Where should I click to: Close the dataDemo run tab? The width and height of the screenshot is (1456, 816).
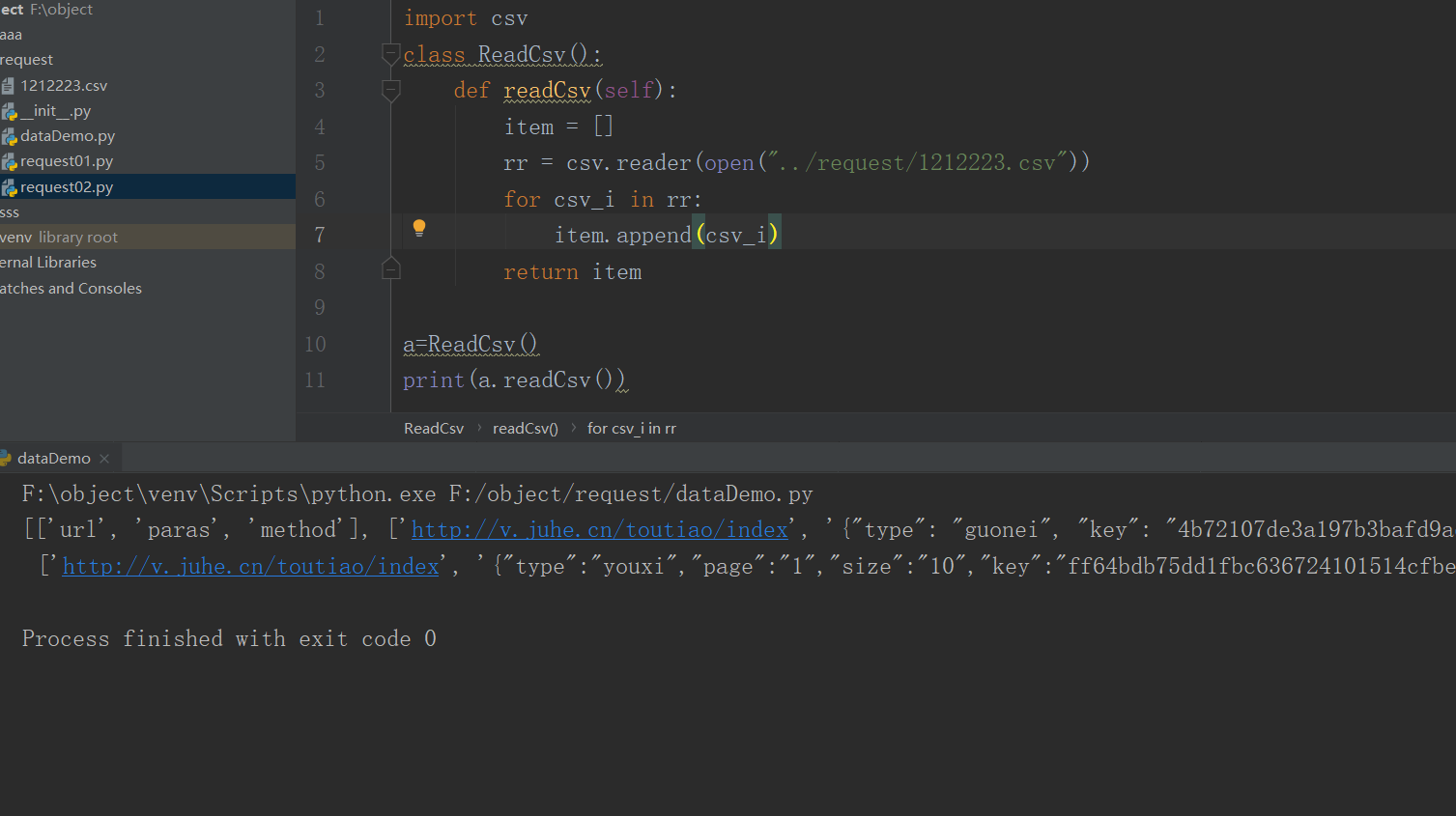coord(104,458)
